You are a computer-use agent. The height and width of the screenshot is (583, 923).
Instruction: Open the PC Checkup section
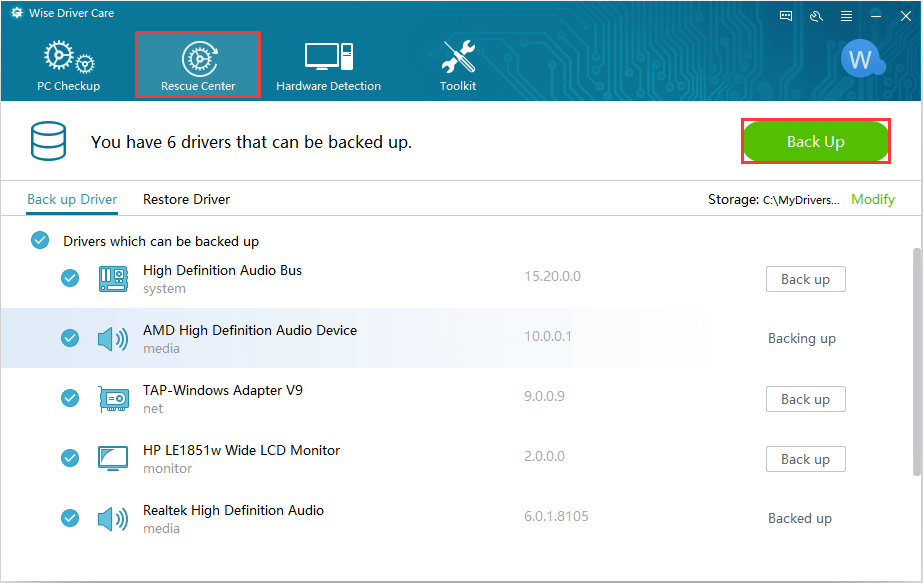[x=69, y=65]
